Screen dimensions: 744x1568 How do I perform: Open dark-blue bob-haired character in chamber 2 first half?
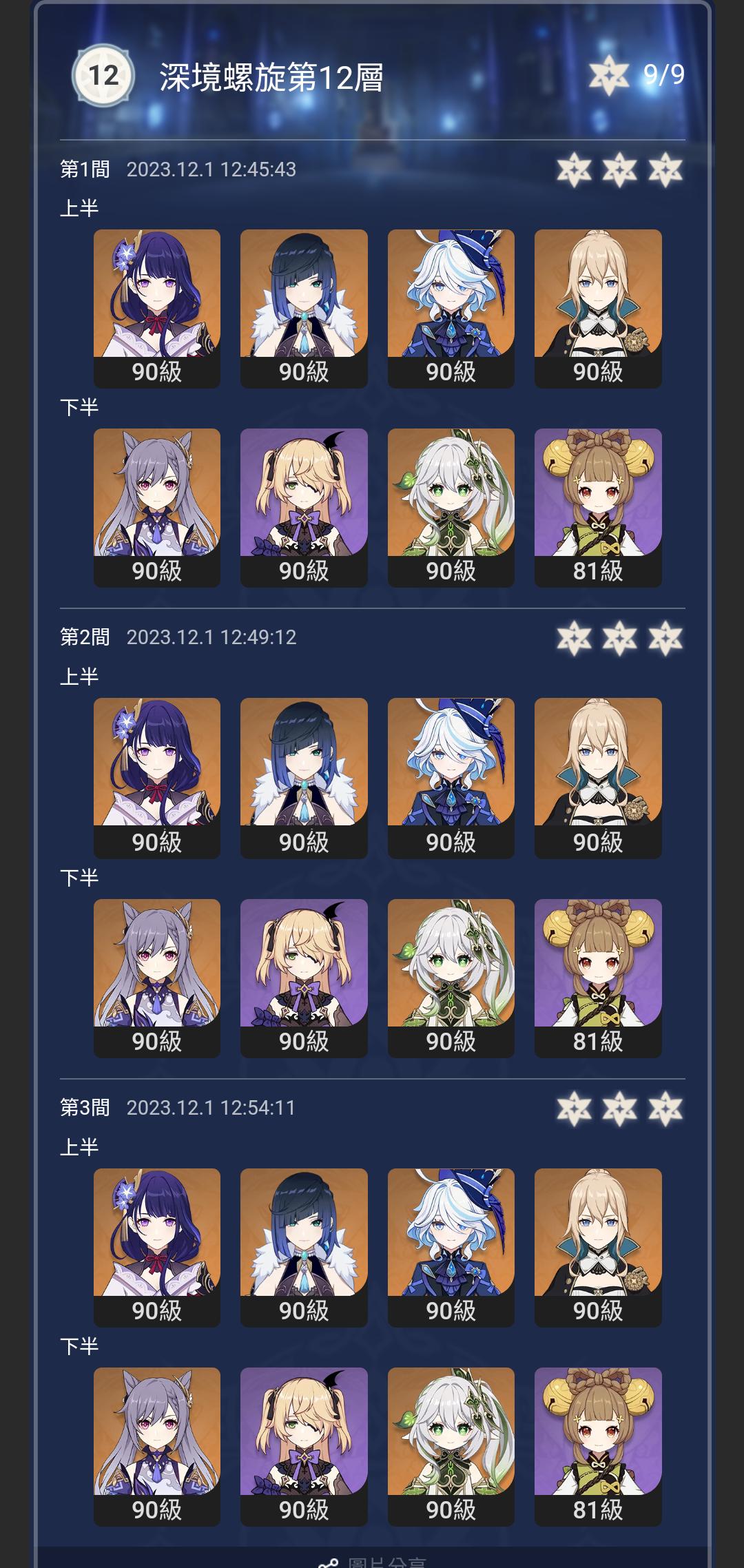click(x=304, y=778)
